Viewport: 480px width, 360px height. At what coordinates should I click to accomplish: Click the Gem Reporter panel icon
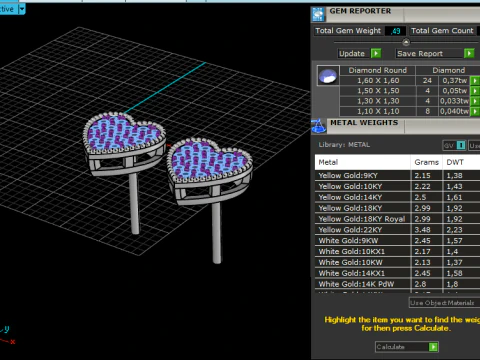click(x=318, y=14)
